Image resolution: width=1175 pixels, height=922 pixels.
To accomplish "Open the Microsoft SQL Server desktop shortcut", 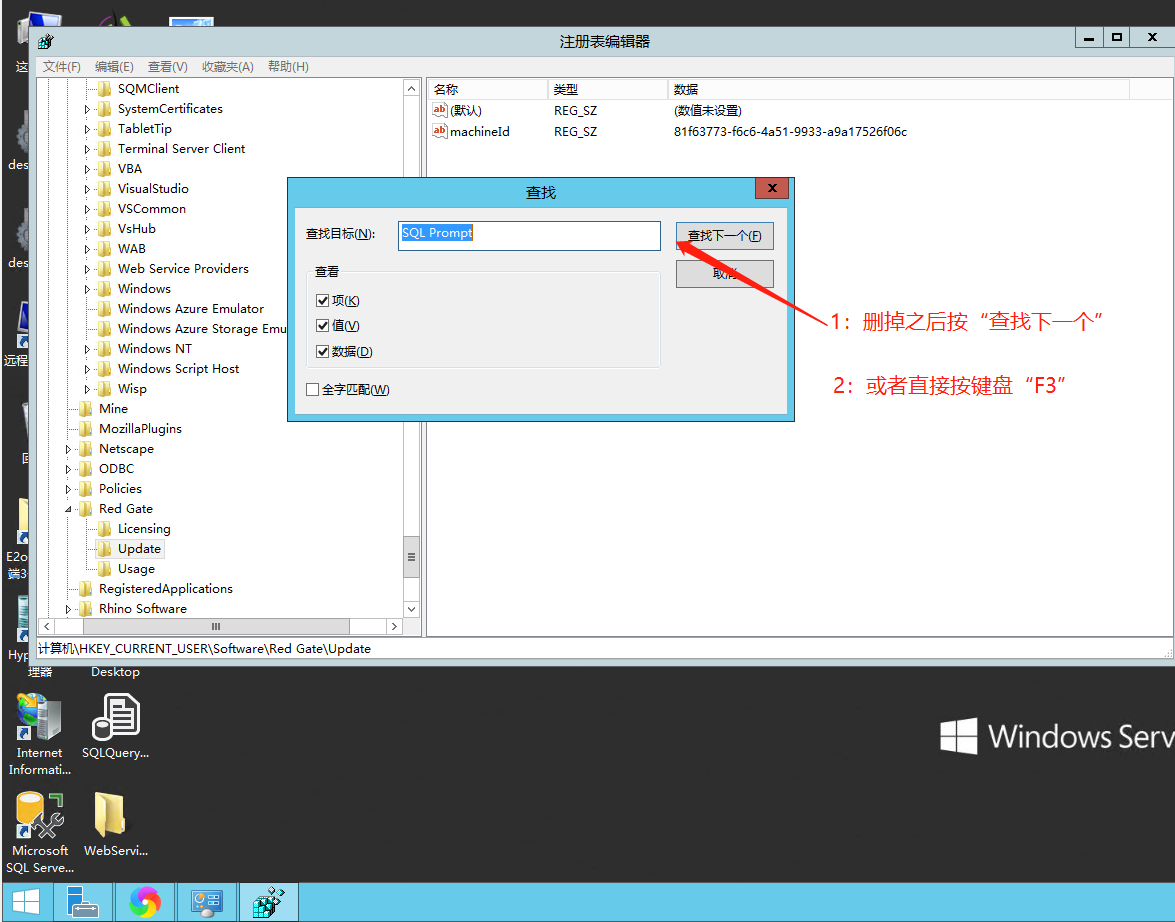I will coord(40,833).
